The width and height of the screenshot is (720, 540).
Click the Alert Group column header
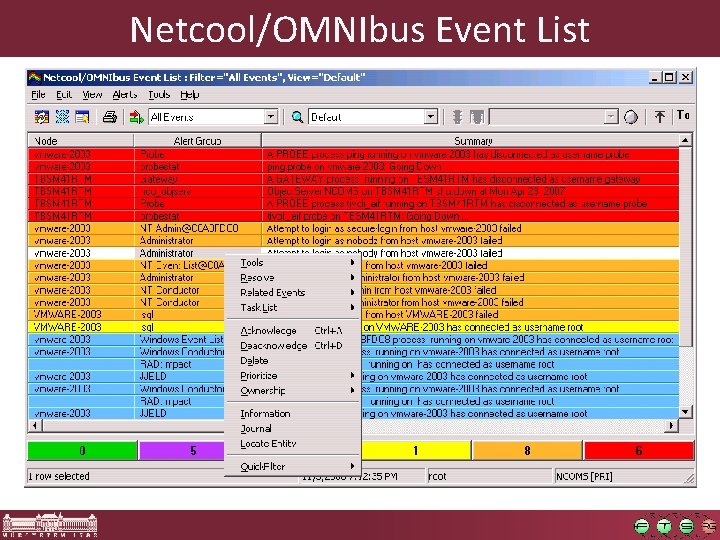[197, 141]
